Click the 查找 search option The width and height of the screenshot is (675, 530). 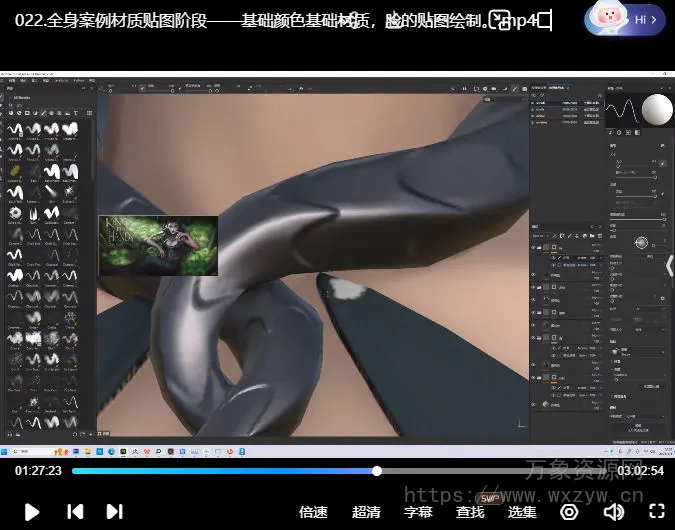coord(470,511)
